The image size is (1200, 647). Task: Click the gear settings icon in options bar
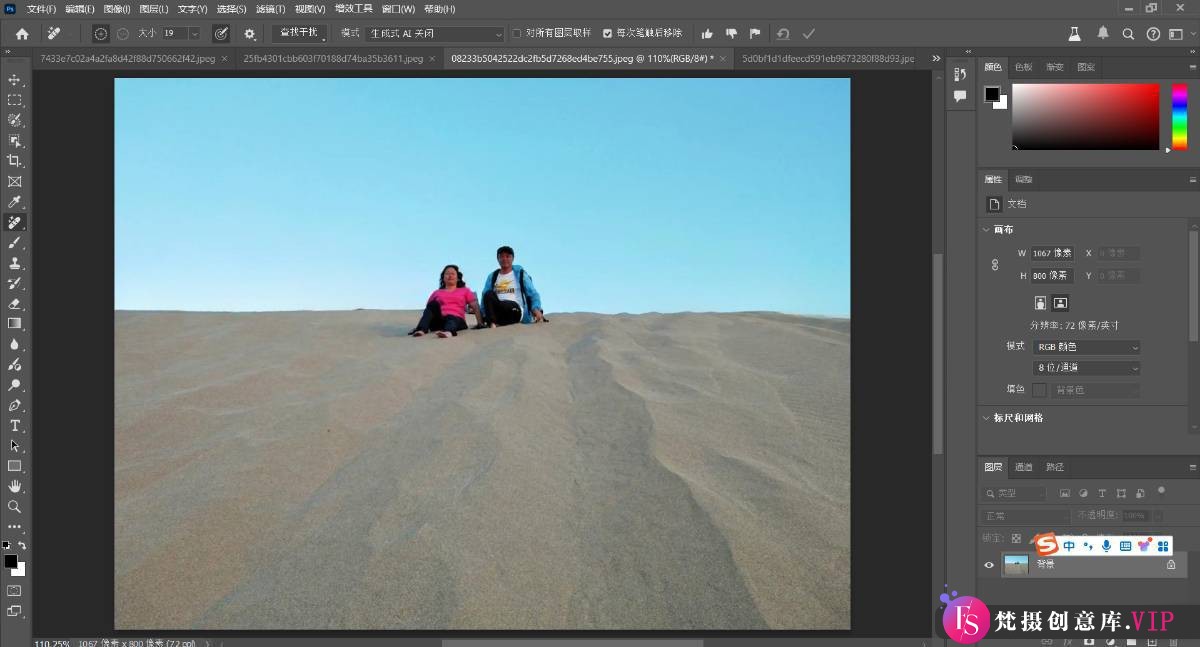click(x=250, y=34)
